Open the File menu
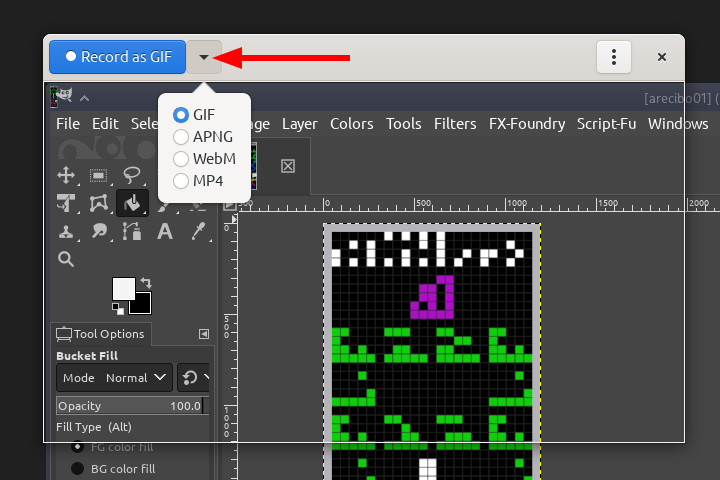The width and height of the screenshot is (720, 480). tap(68, 124)
